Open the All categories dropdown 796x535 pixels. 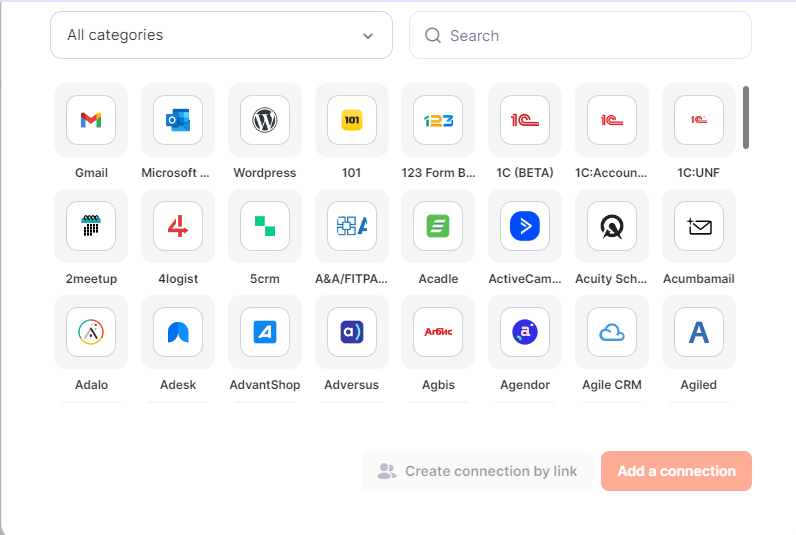tap(221, 35)
